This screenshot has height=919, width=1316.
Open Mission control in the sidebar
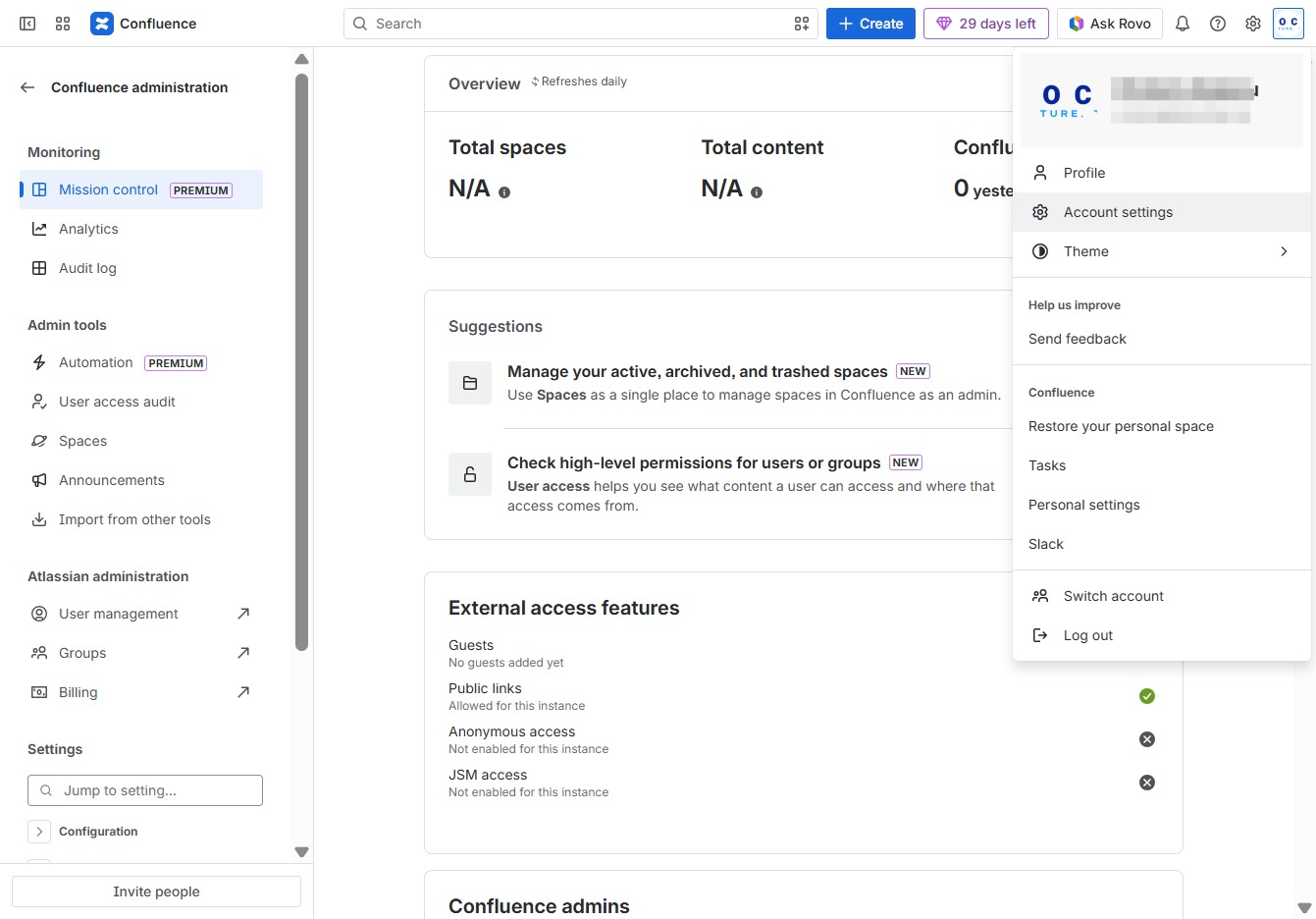(x=141, y=189)
